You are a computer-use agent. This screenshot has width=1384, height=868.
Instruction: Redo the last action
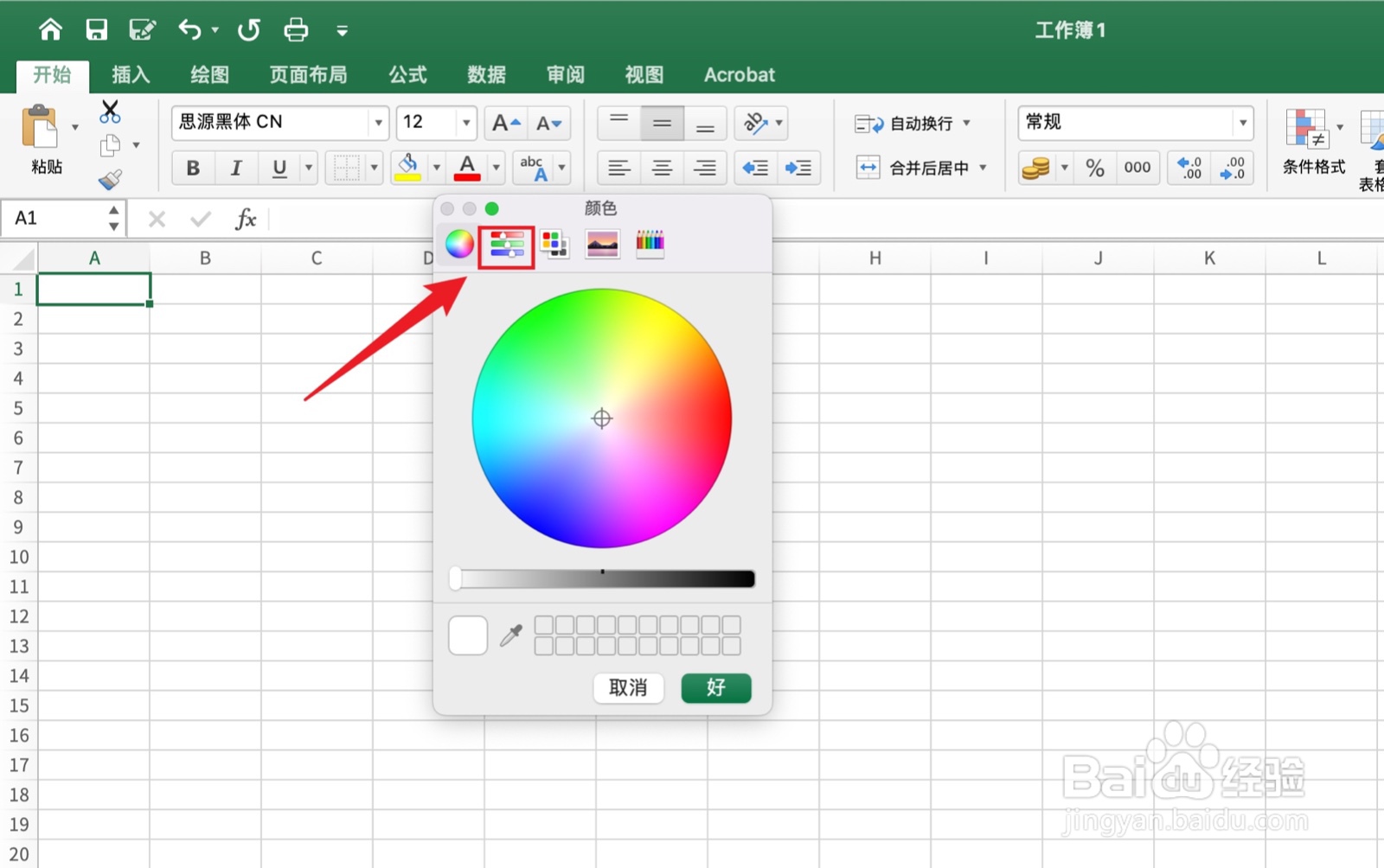[x=249, y=30]
